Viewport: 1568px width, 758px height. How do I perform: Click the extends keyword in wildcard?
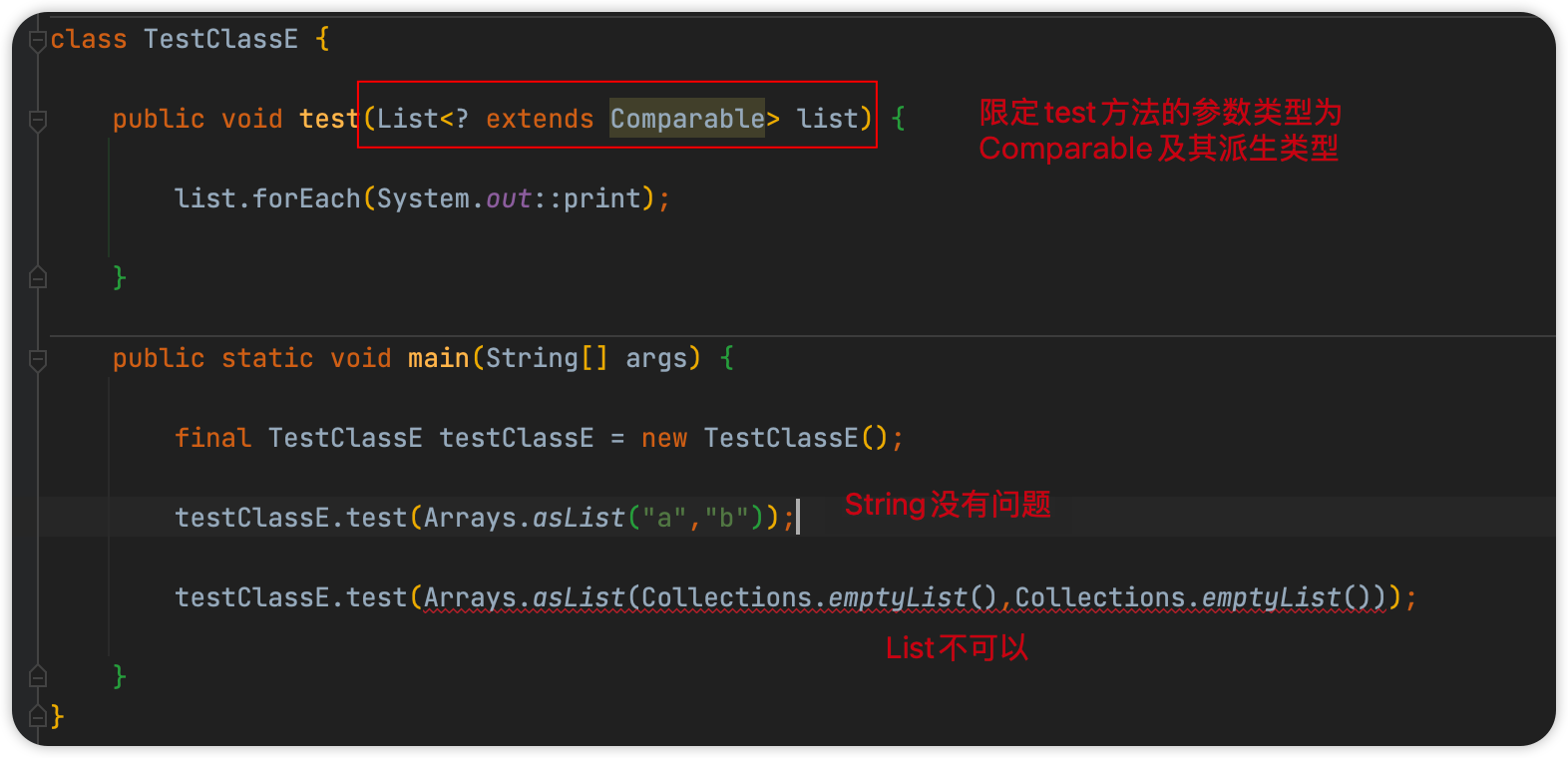[540, 119]
